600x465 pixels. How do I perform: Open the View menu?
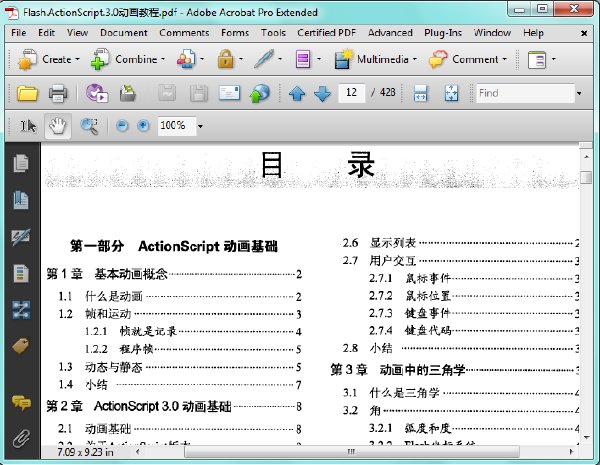pyautogui.click(x=77, y=33)
